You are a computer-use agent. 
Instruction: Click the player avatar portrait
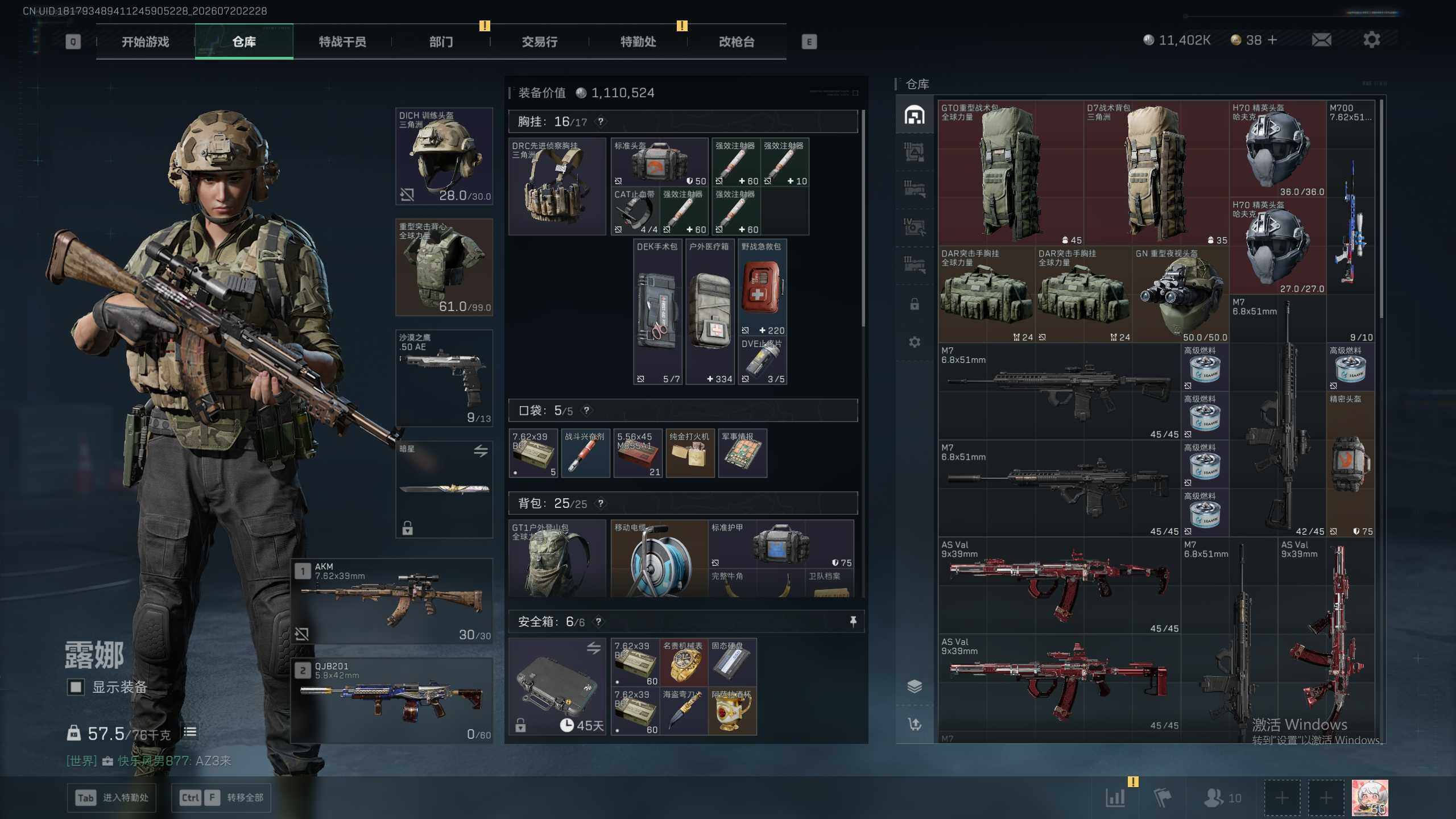(x=1370, y=797)
